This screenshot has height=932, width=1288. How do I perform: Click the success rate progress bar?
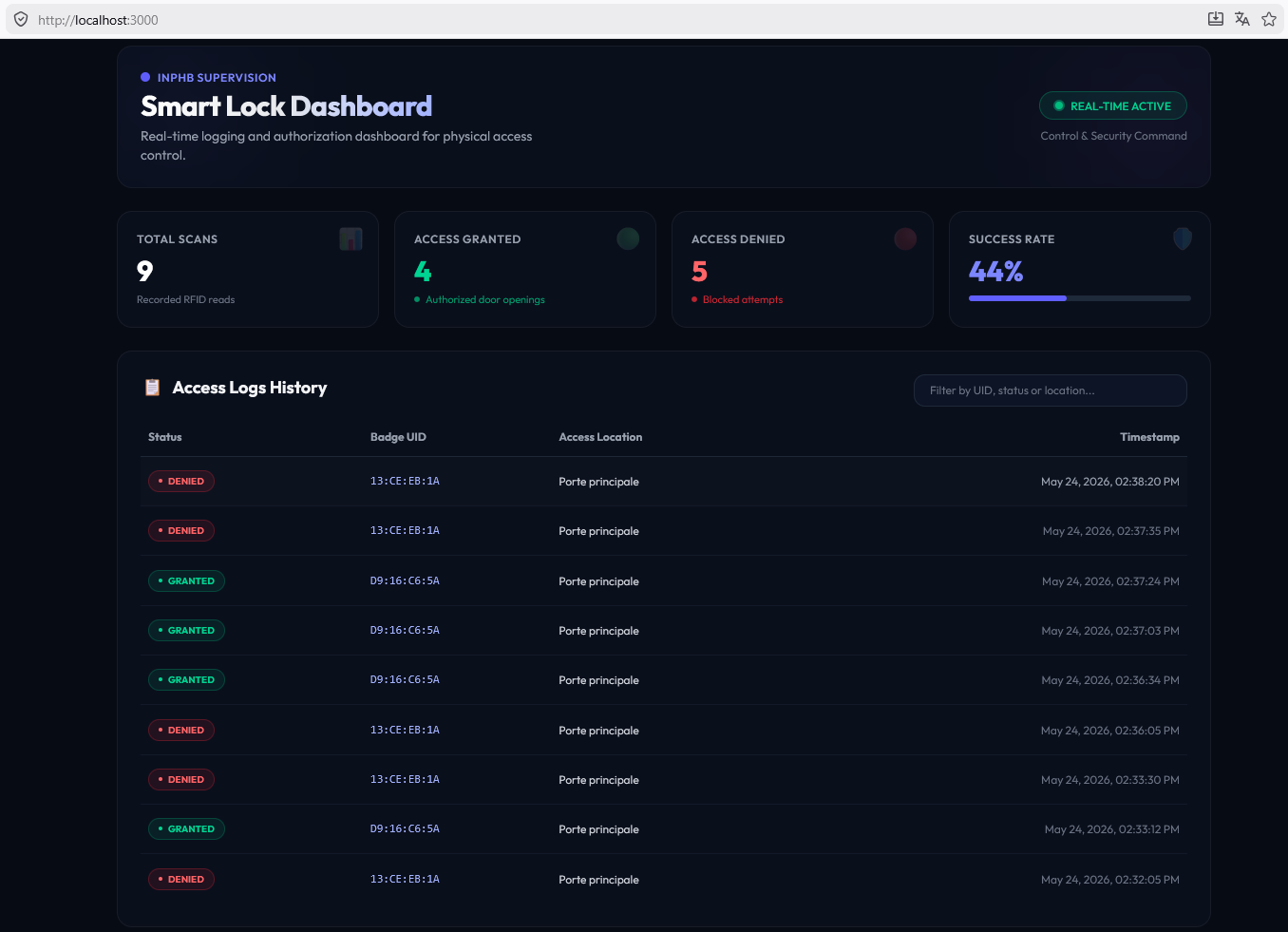point(1080,298)
